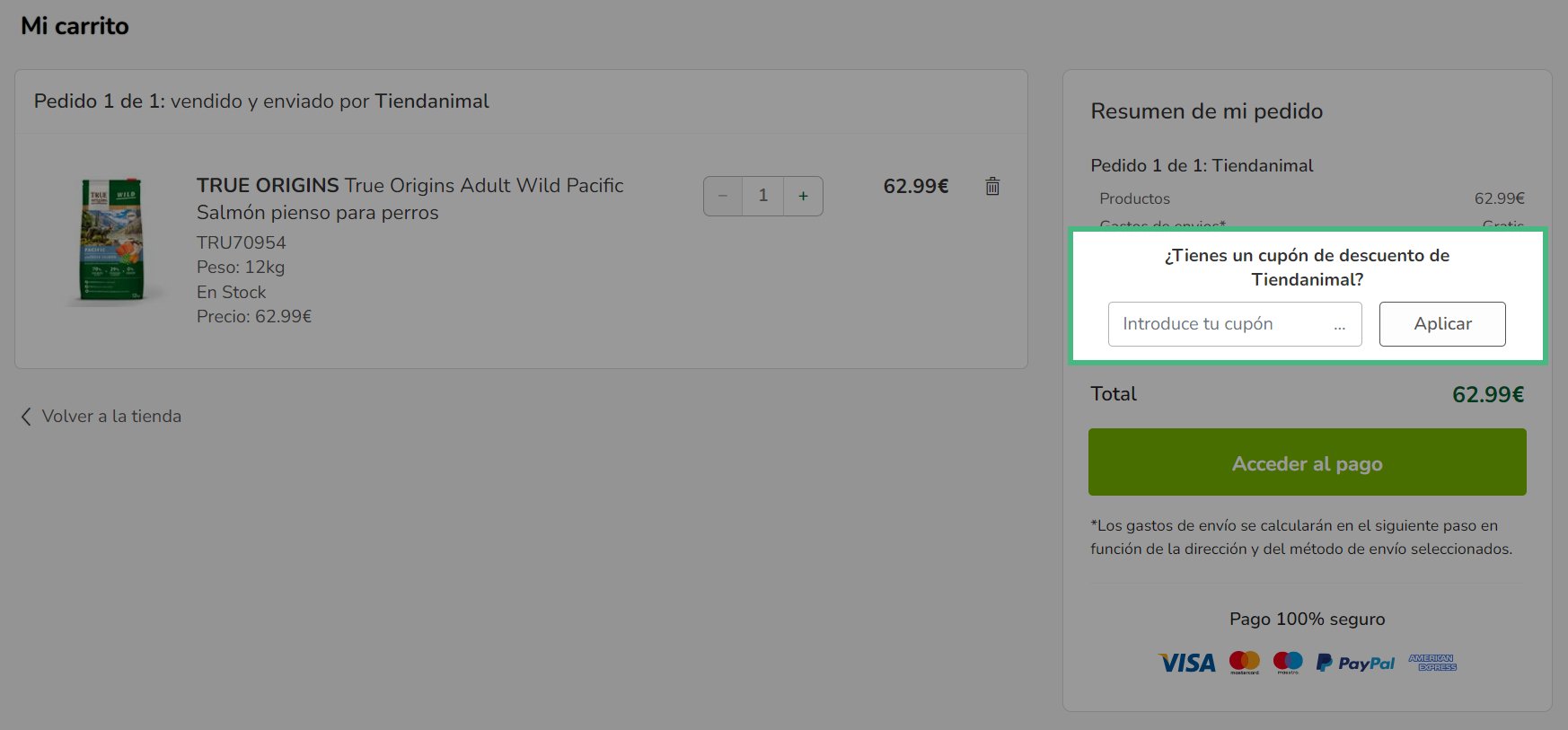Decrease quantity with the minus button

tap(723, 196)
